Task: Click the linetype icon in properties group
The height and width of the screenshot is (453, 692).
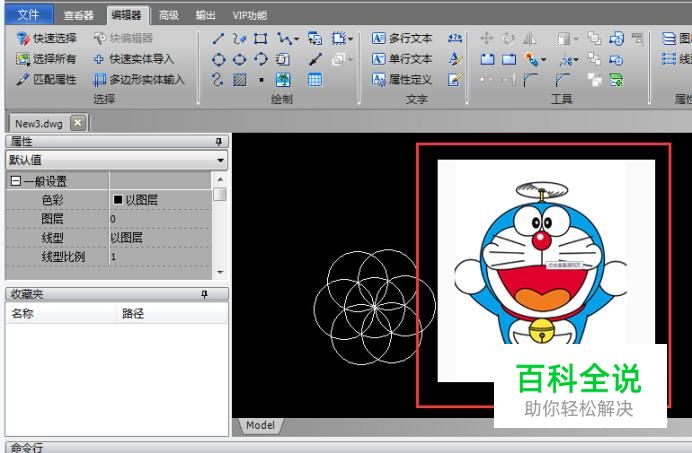Action: (669, 59)
